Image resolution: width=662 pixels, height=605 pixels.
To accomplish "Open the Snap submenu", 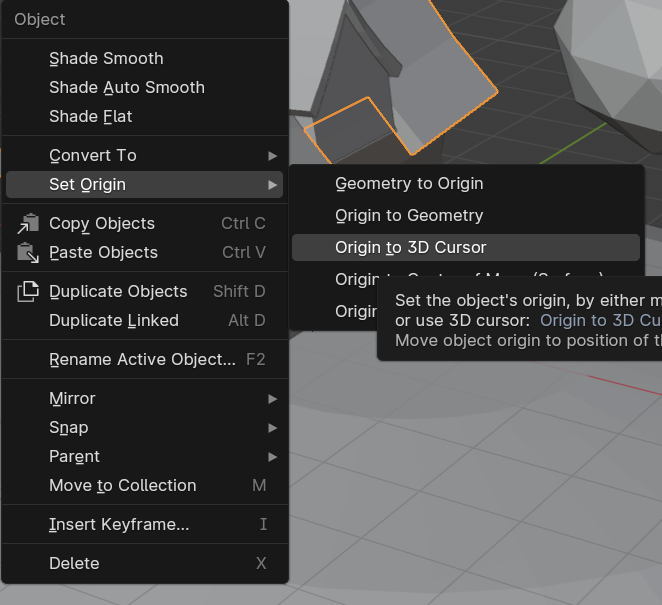I will click(144, 427).
